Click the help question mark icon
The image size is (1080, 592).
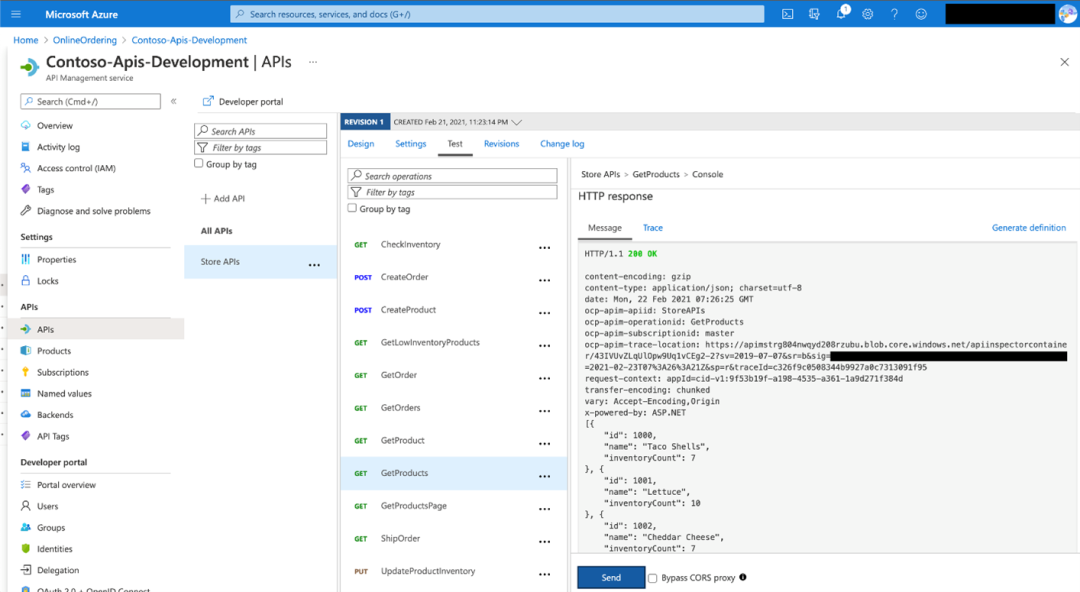pyautogui.click(x=894, y=14)
